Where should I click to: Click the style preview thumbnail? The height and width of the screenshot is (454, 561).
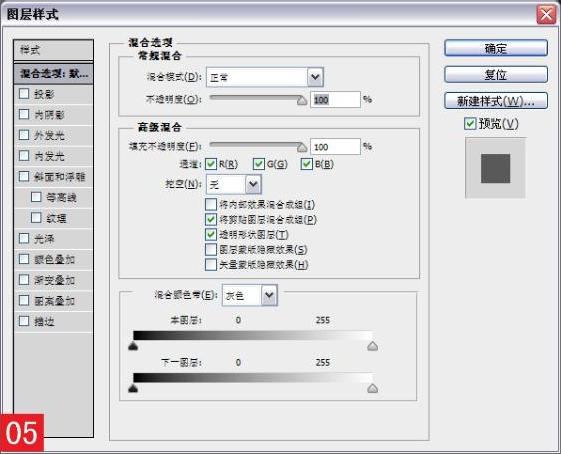pyautogui.click(x=495, y=168)
